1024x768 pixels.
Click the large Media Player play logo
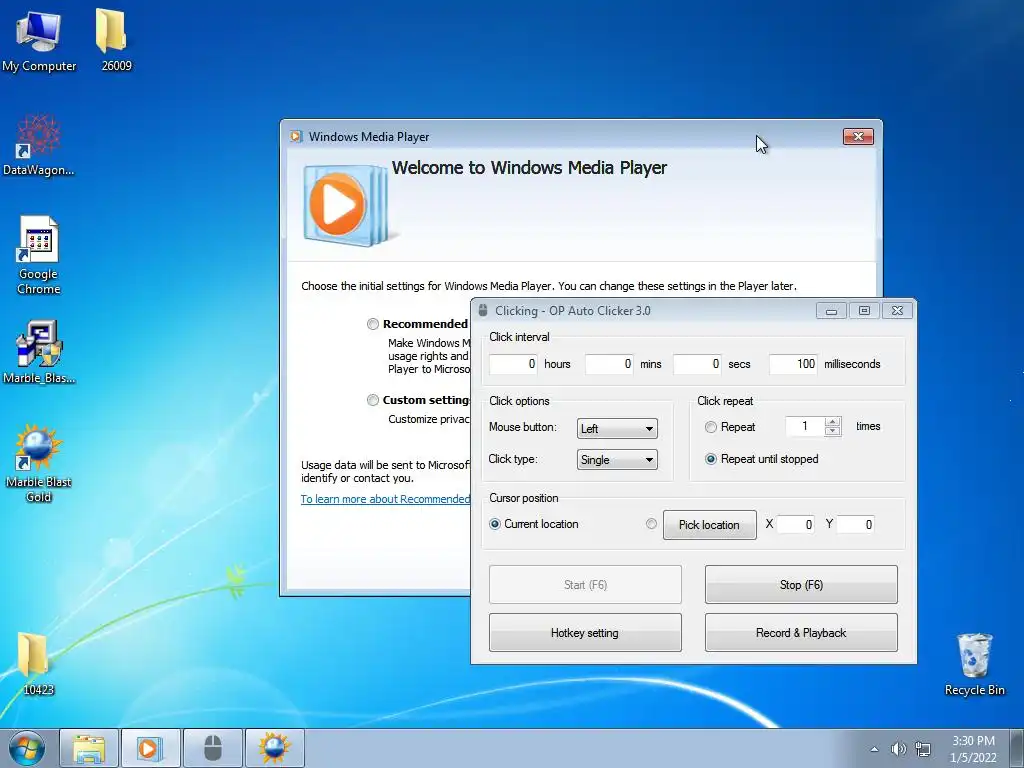point(345,205)
